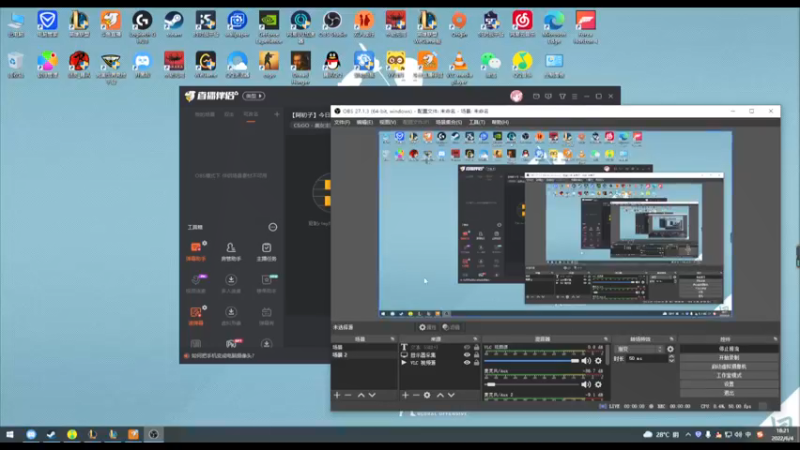The height and width of the screenshot is (450, 800).
Task: Open VLC media player desktop shortcut
Action: point(459,67)
